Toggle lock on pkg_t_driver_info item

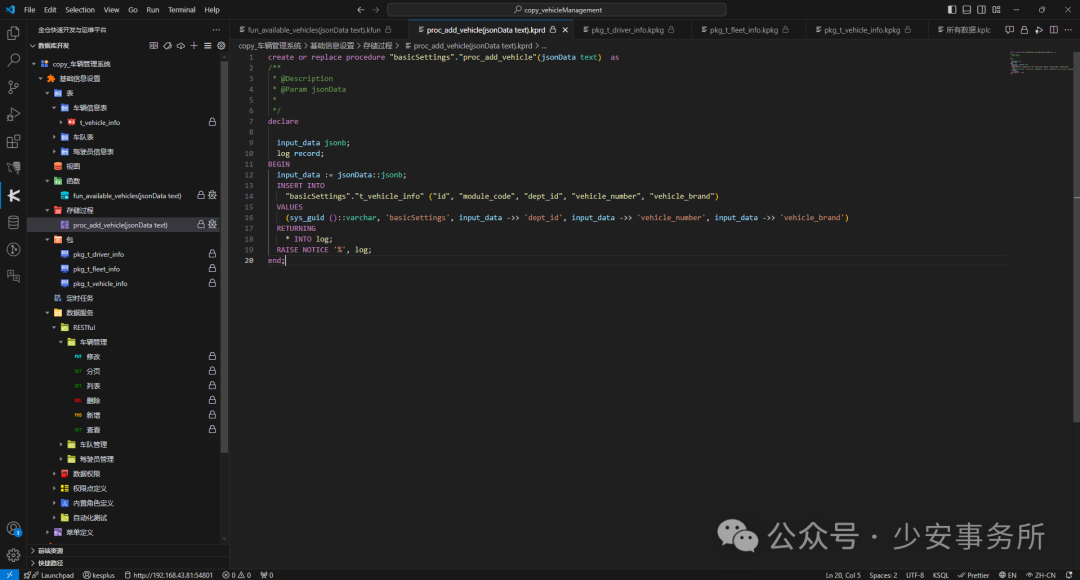coord(212,254)
